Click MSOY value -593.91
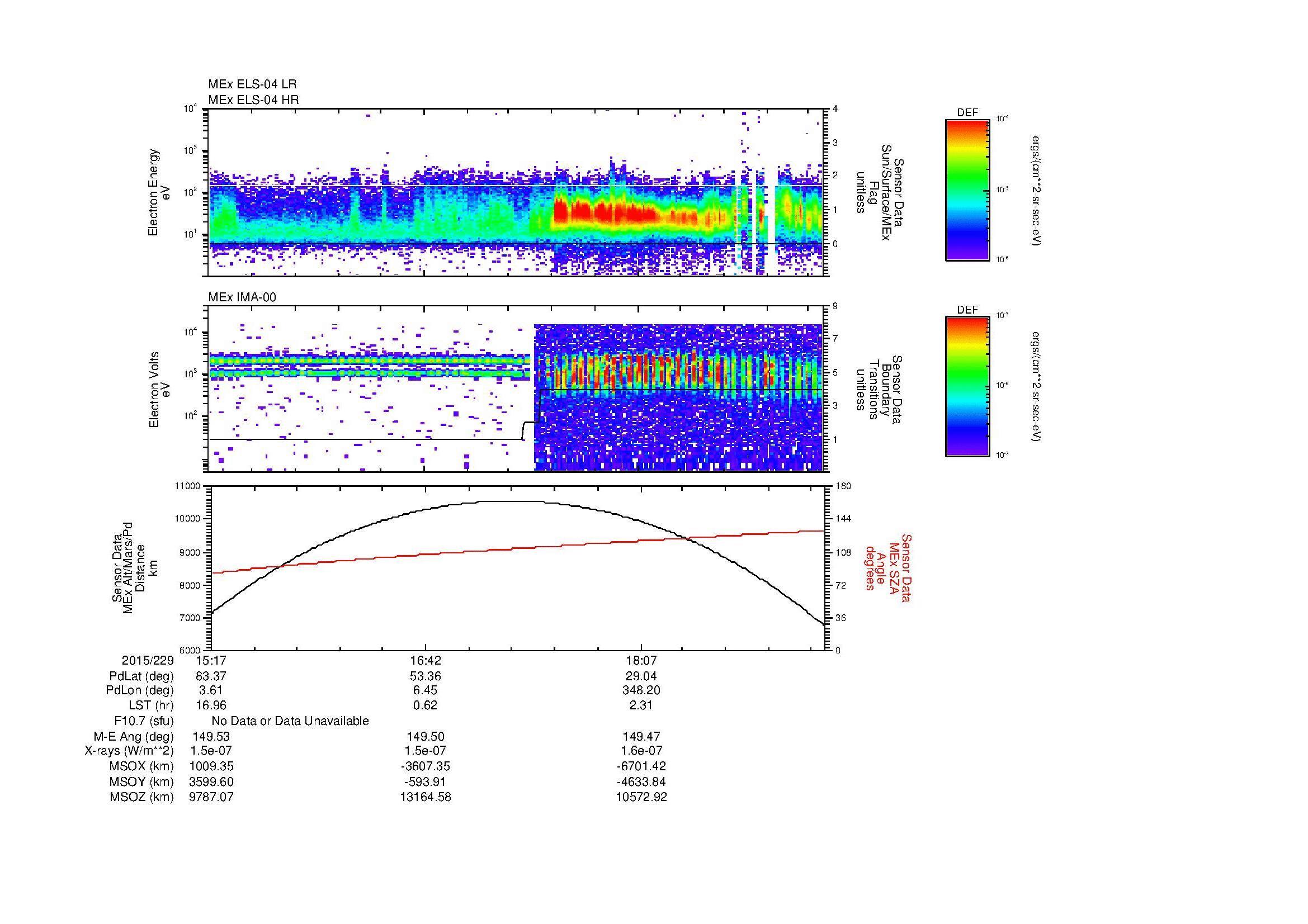1308x924 pixels. [x=426, y=781]
